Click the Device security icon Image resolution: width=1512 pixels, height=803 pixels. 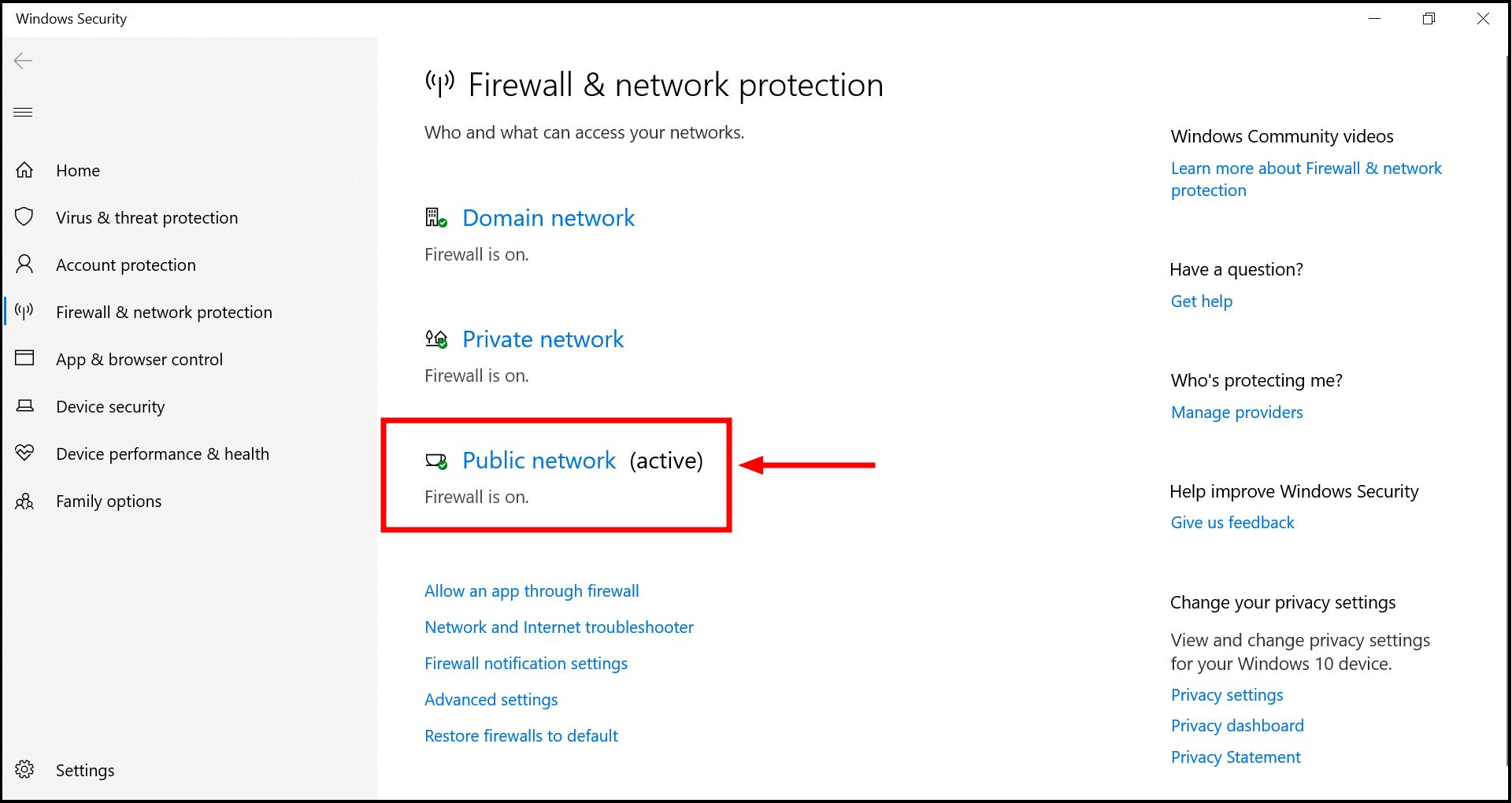pyautogui.click(x=24, y=406)
